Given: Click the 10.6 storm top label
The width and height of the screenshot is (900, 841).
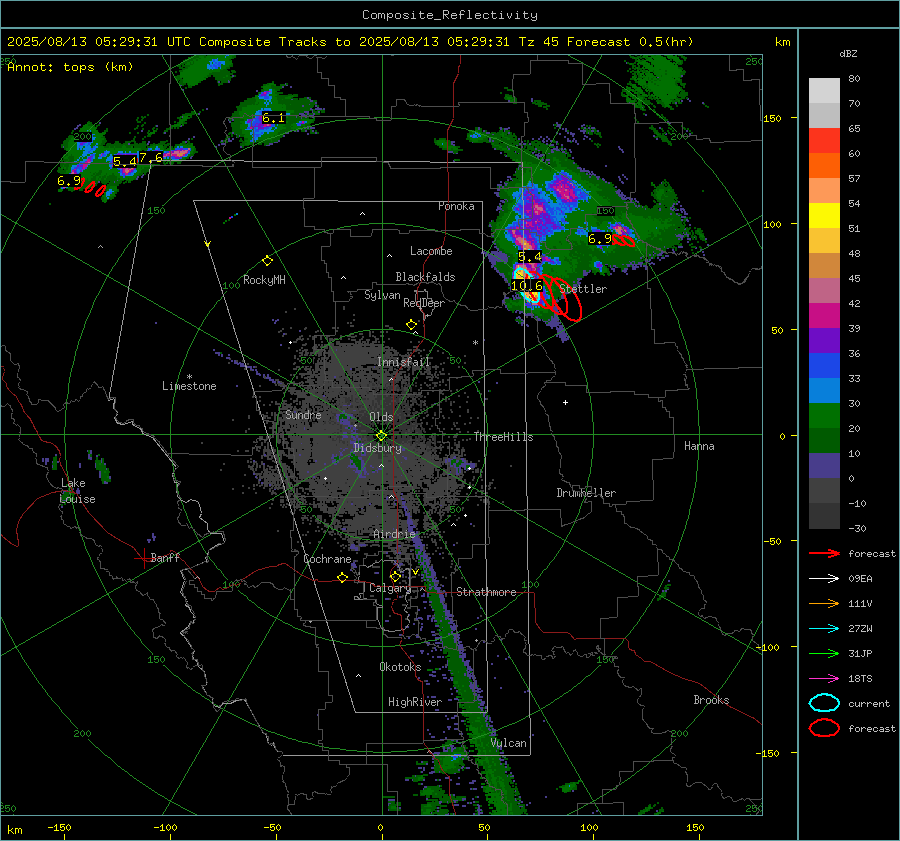Looking at the screenshot, I should tap(526, 286).
